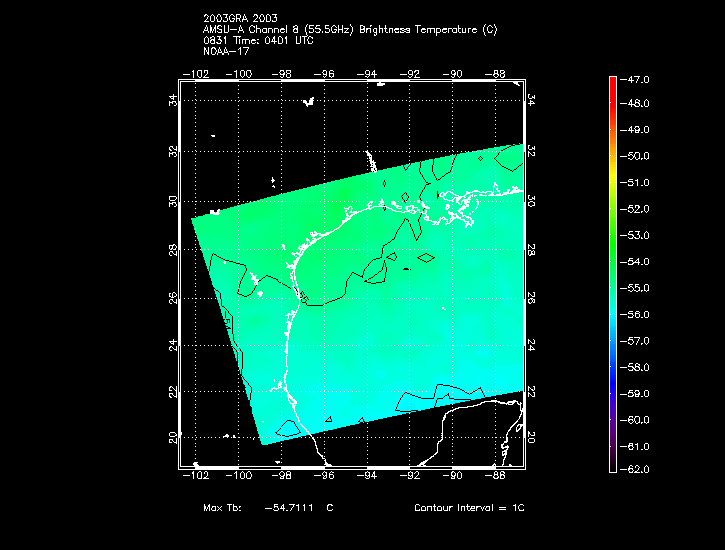Pick the green color bar section near -53.0
This screenshot has width=725, height=550.
pos(612,235)
